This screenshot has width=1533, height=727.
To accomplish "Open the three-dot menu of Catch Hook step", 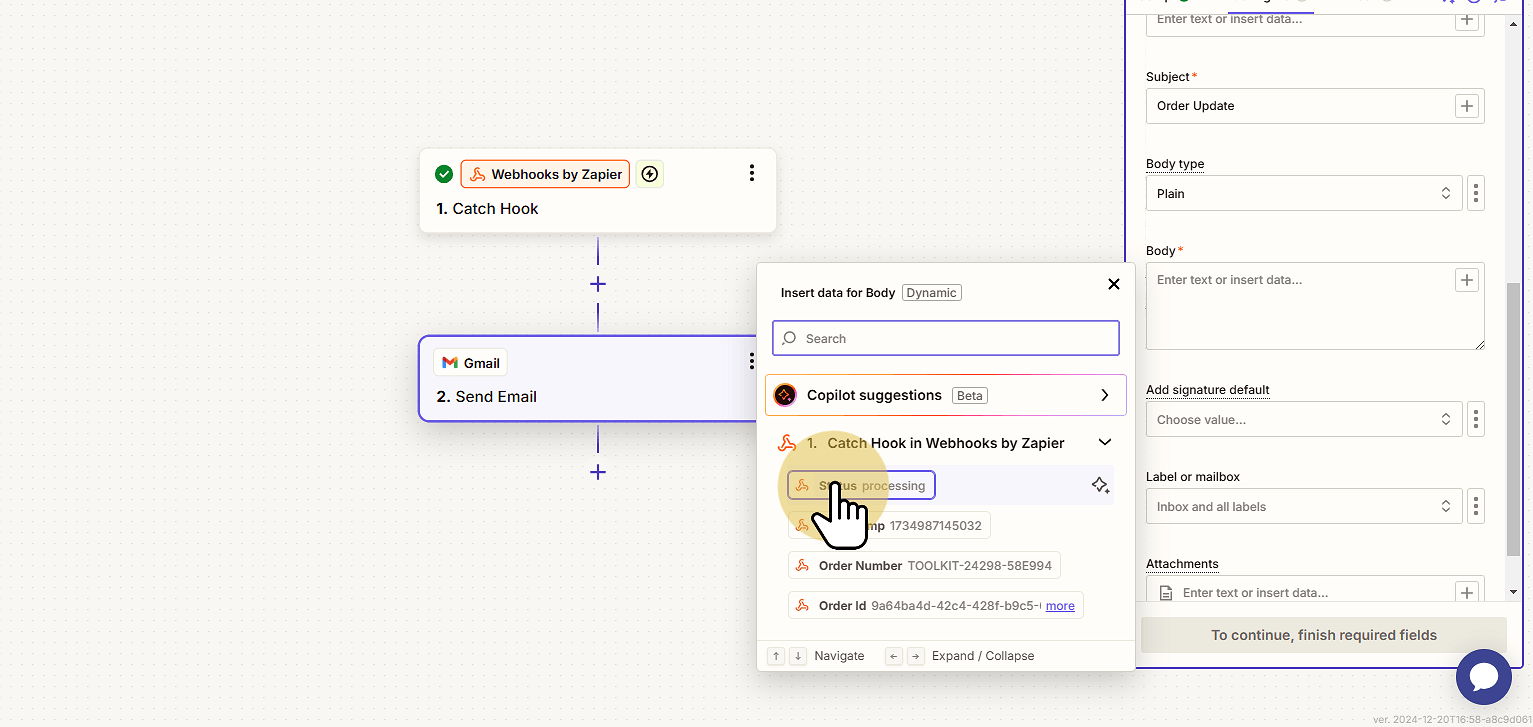I will pyautogui.click(x=752, y=174).
